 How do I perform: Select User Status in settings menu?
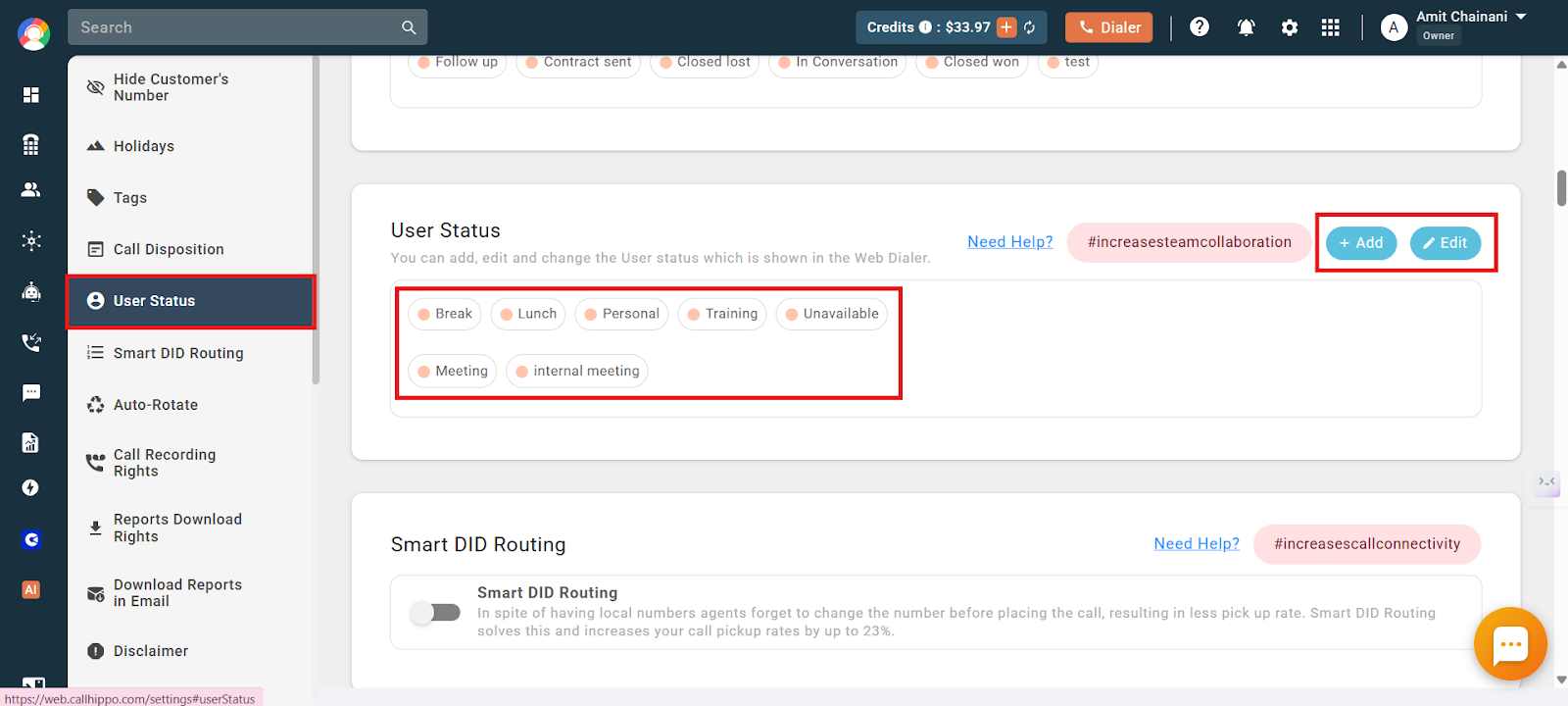(x=191, y=301)
